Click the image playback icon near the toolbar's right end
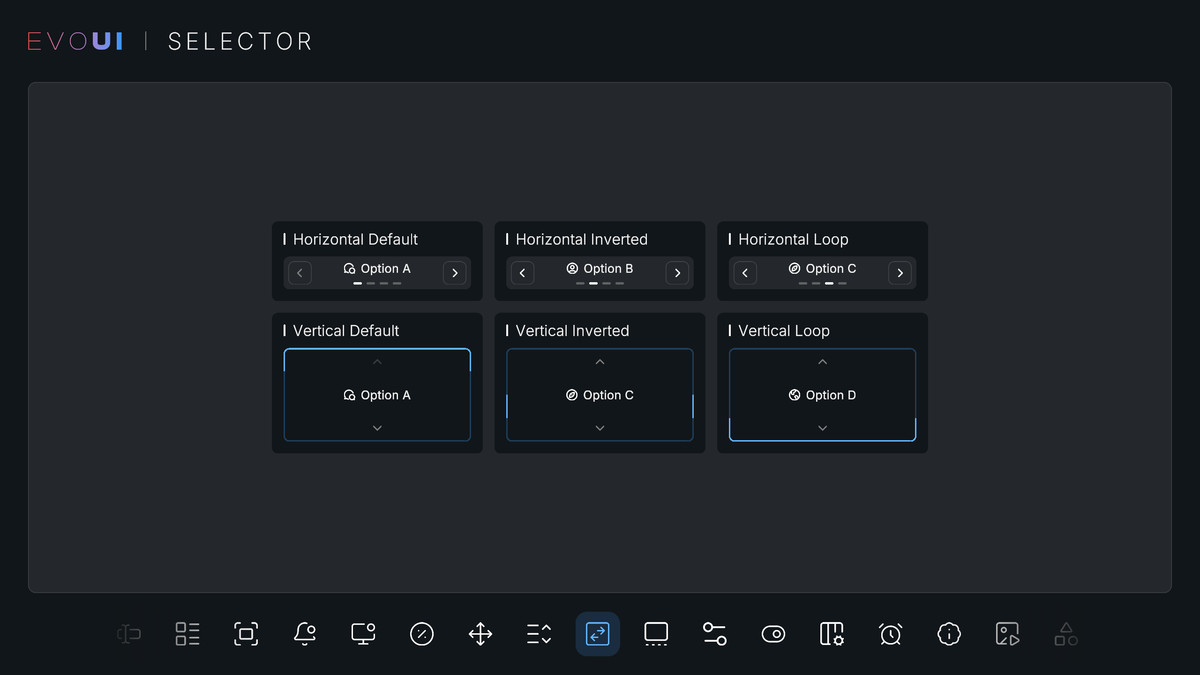This screenshot has height=675, width=1200. coord(1007,633)
